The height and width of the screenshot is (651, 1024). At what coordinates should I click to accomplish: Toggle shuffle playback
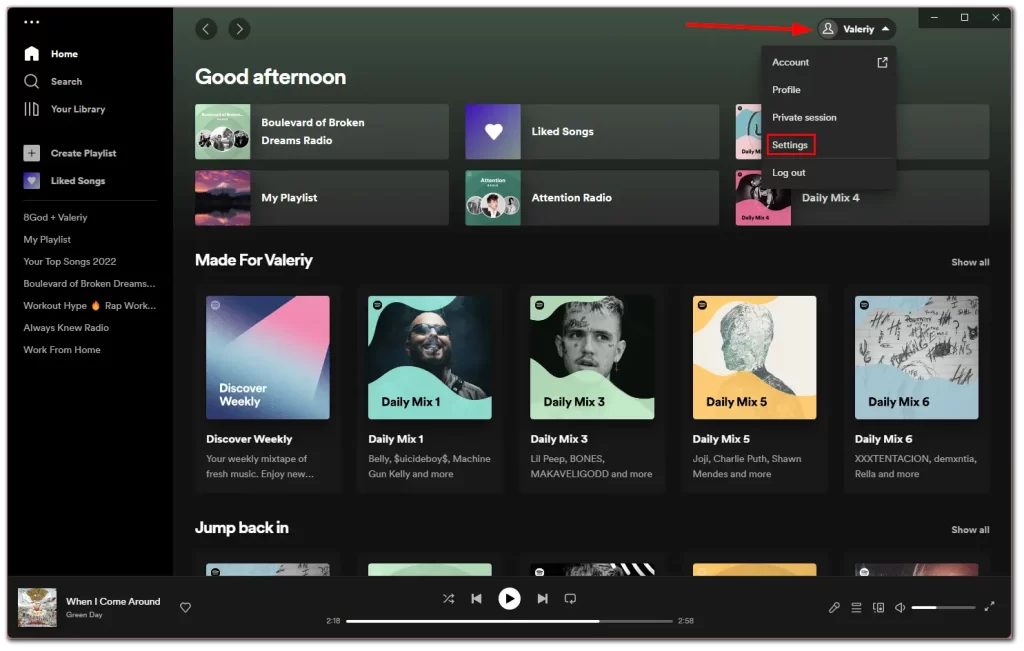(x=448, y=599)
